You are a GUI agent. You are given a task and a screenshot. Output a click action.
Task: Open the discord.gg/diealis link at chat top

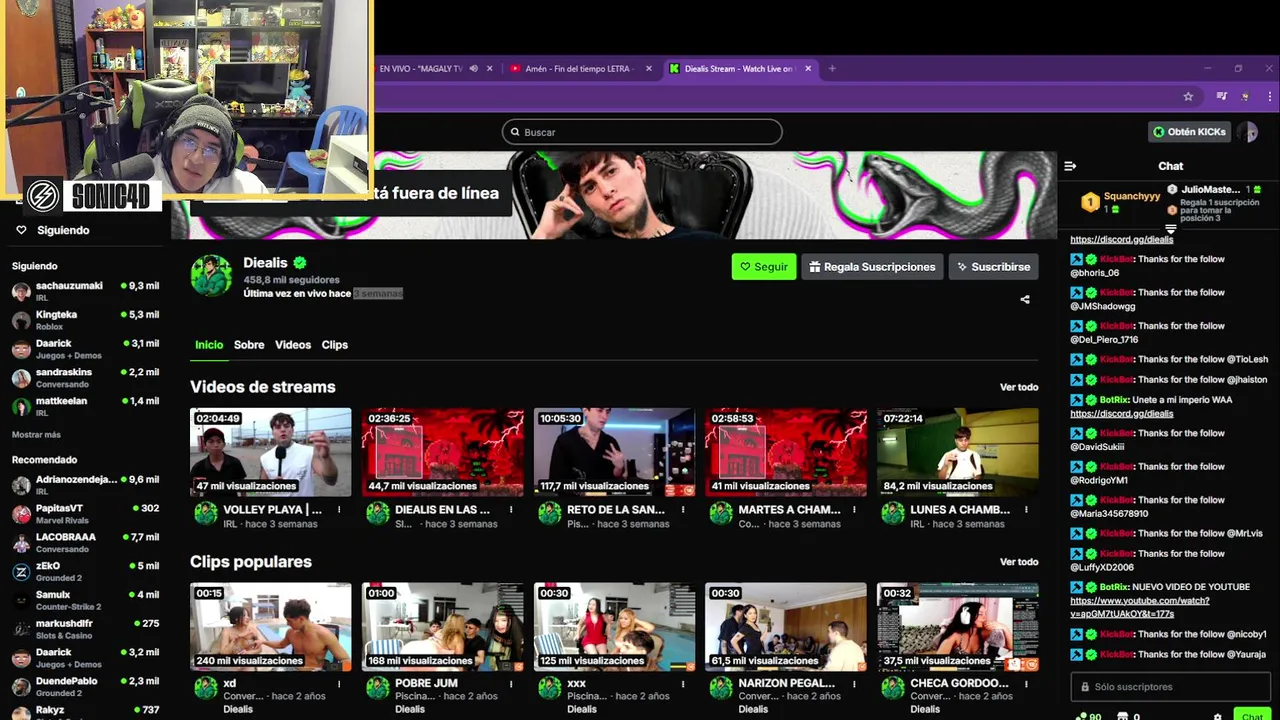pos(1121,240)
